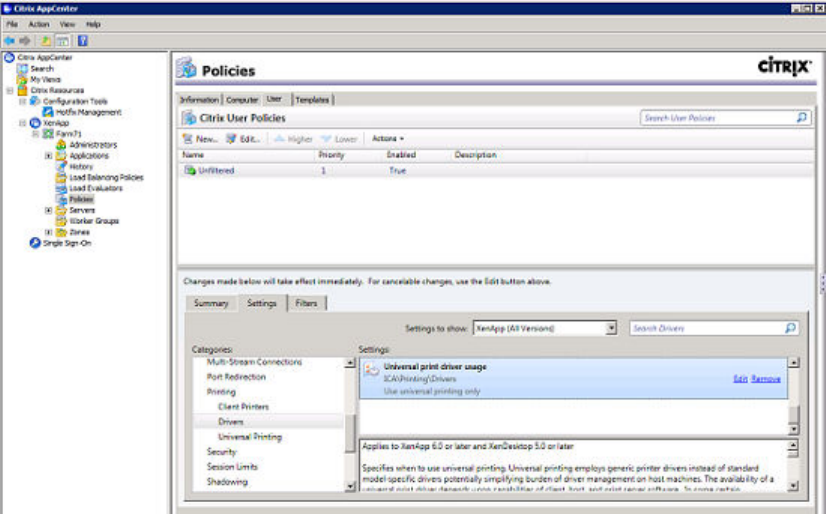Open History in the tree

click(81, 166)
